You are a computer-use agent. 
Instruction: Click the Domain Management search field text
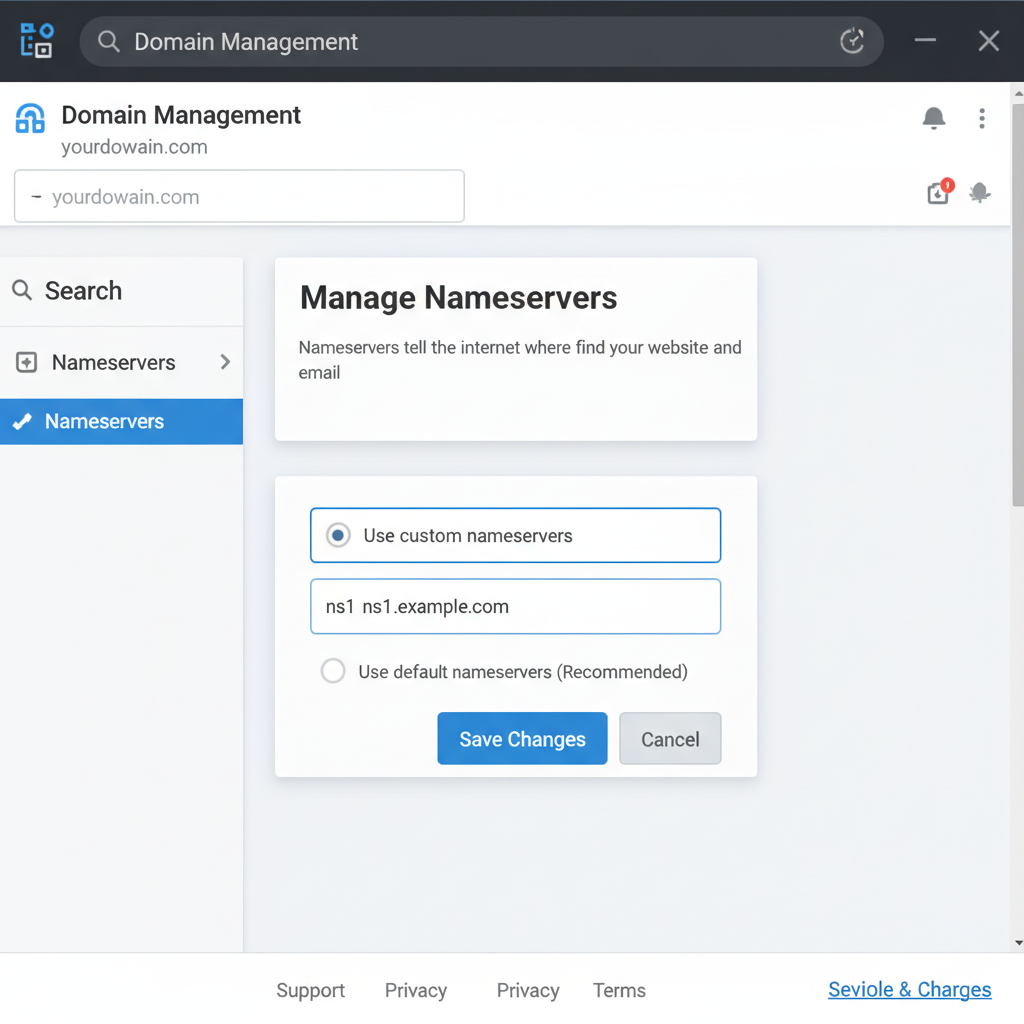click(246, 42)
